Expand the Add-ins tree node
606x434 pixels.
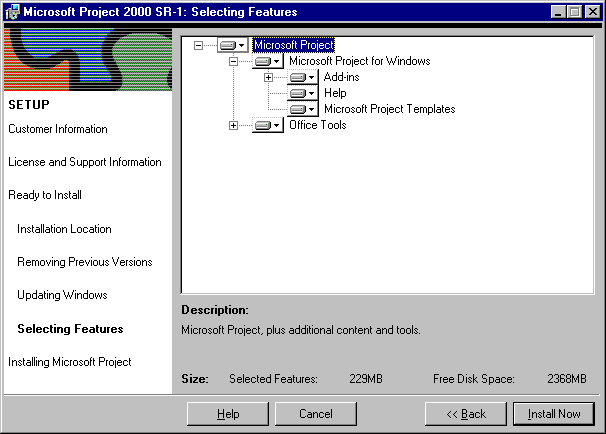coord(268,77)
